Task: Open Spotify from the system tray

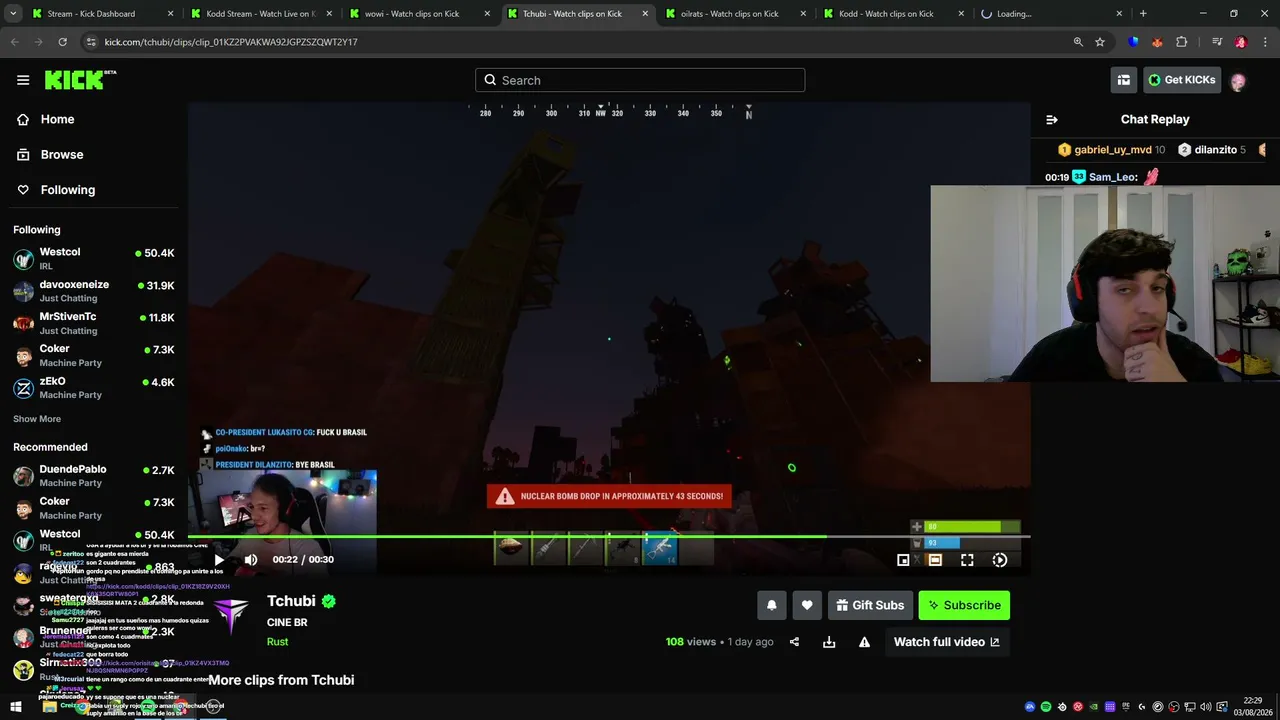Action: point(1046,707)
